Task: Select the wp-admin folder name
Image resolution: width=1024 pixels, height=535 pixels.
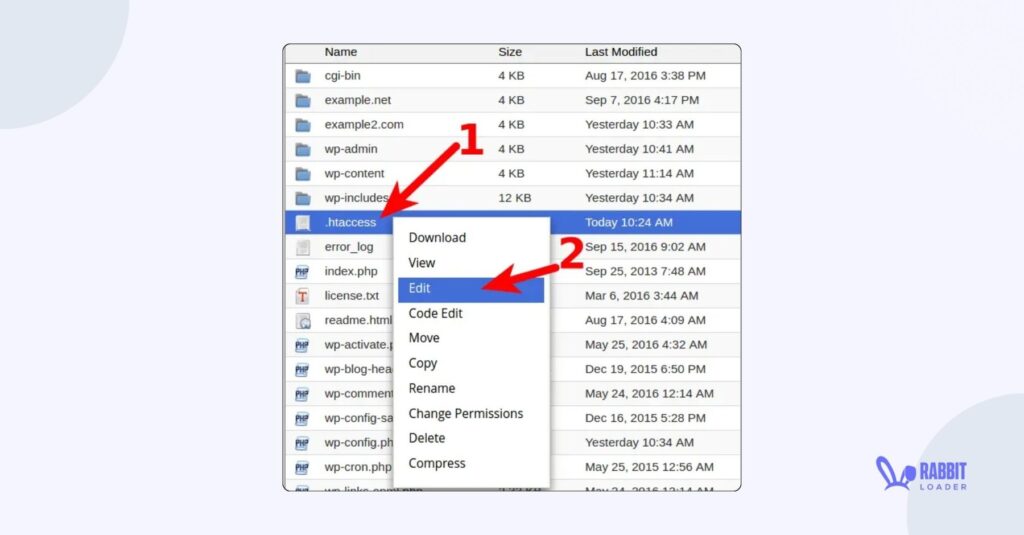Action: [351, 150]
